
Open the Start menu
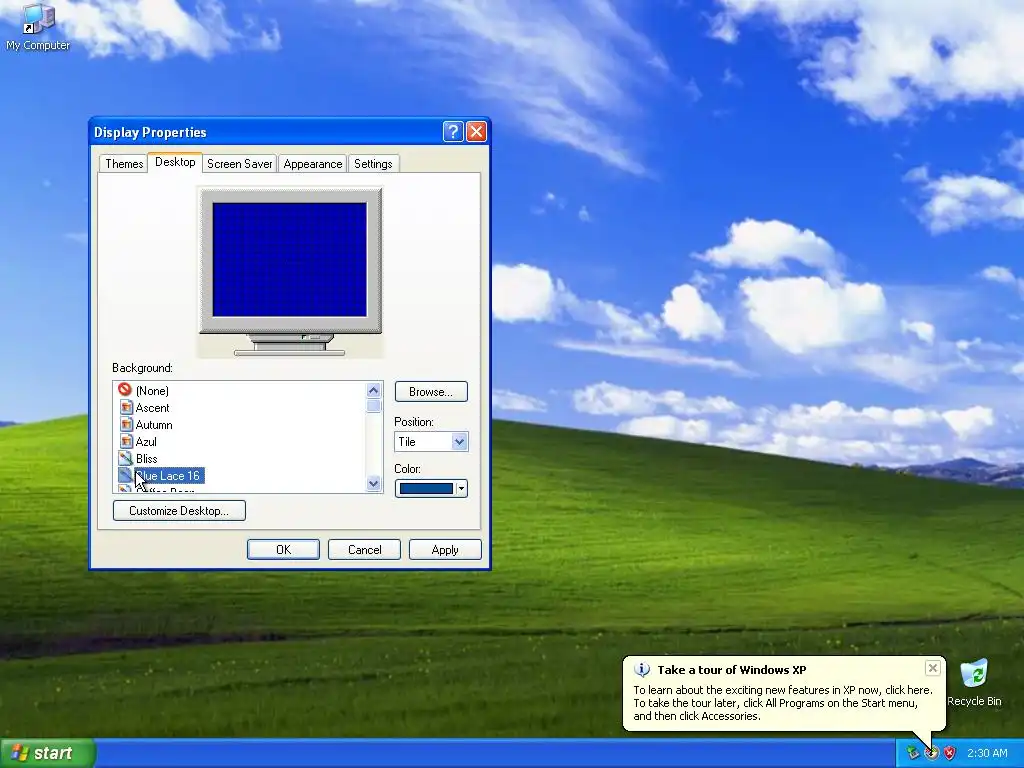47,753
